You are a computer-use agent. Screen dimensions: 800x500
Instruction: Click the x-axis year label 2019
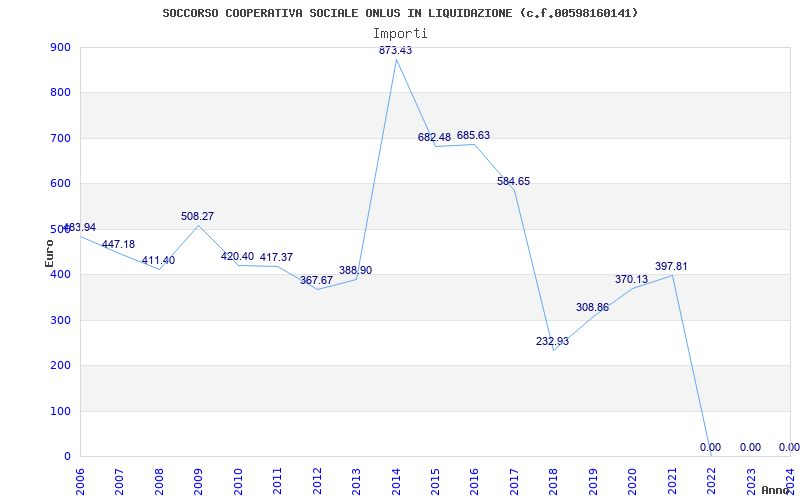[594, 481]
